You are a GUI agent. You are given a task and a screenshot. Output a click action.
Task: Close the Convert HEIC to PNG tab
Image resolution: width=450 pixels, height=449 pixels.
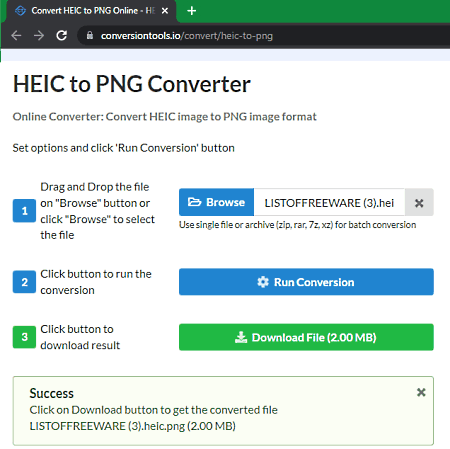165,11
